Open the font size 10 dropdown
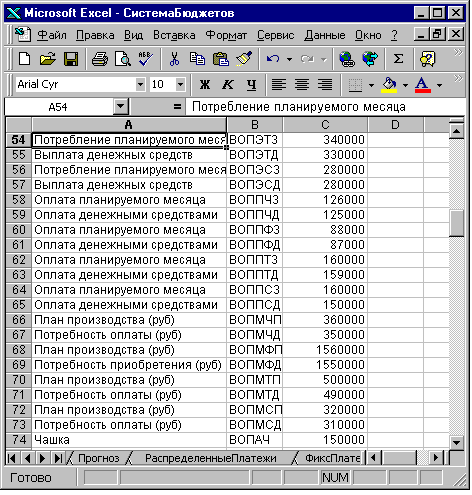 pyautogui.click(x=180, y=85)
